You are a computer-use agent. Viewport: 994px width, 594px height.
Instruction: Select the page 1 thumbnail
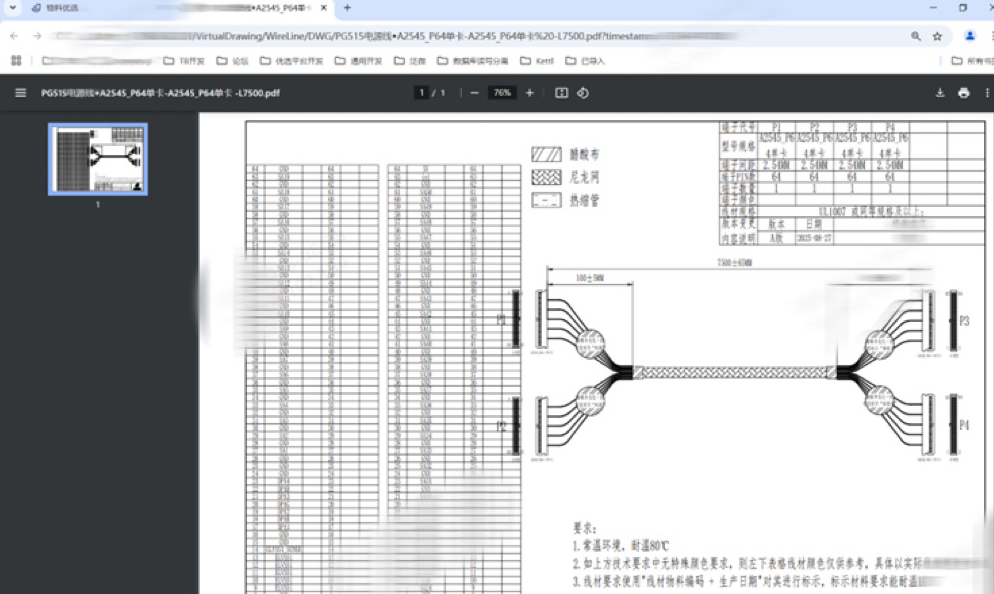pos(98,159)
